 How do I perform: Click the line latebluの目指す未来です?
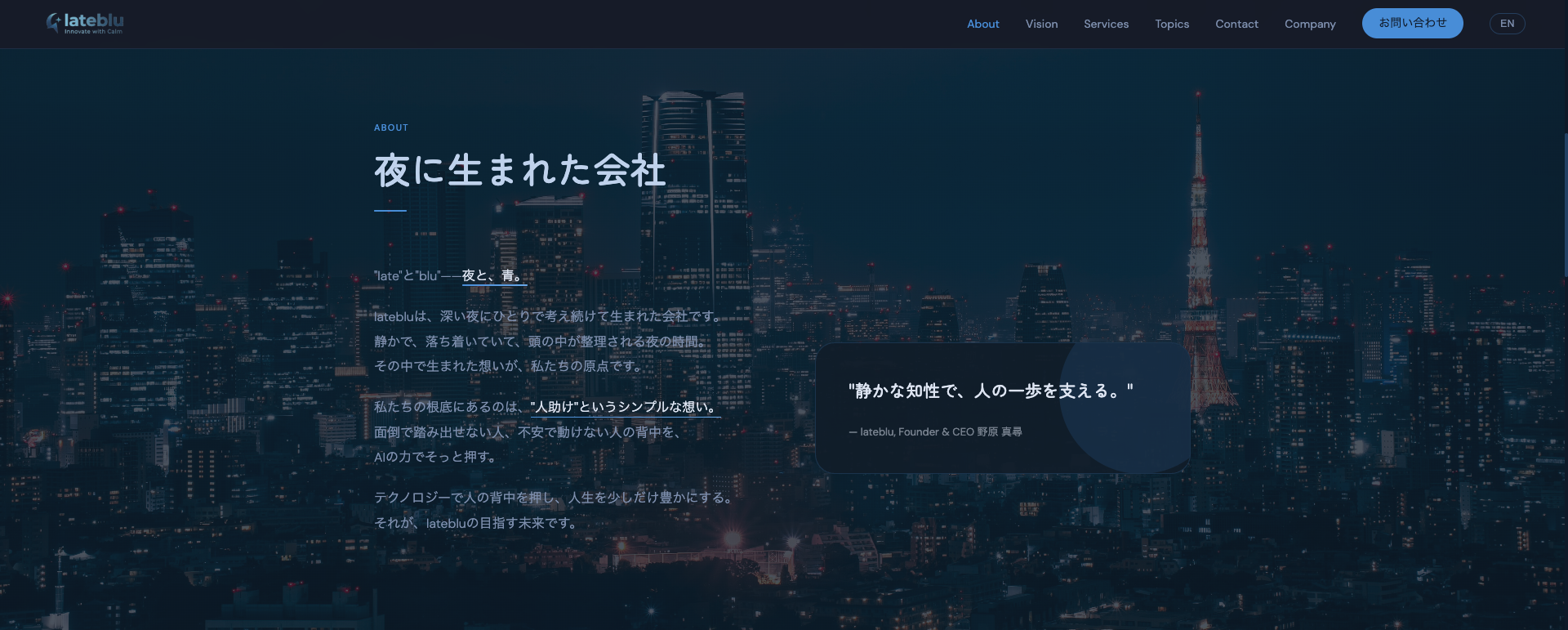(x=476, y=523)
